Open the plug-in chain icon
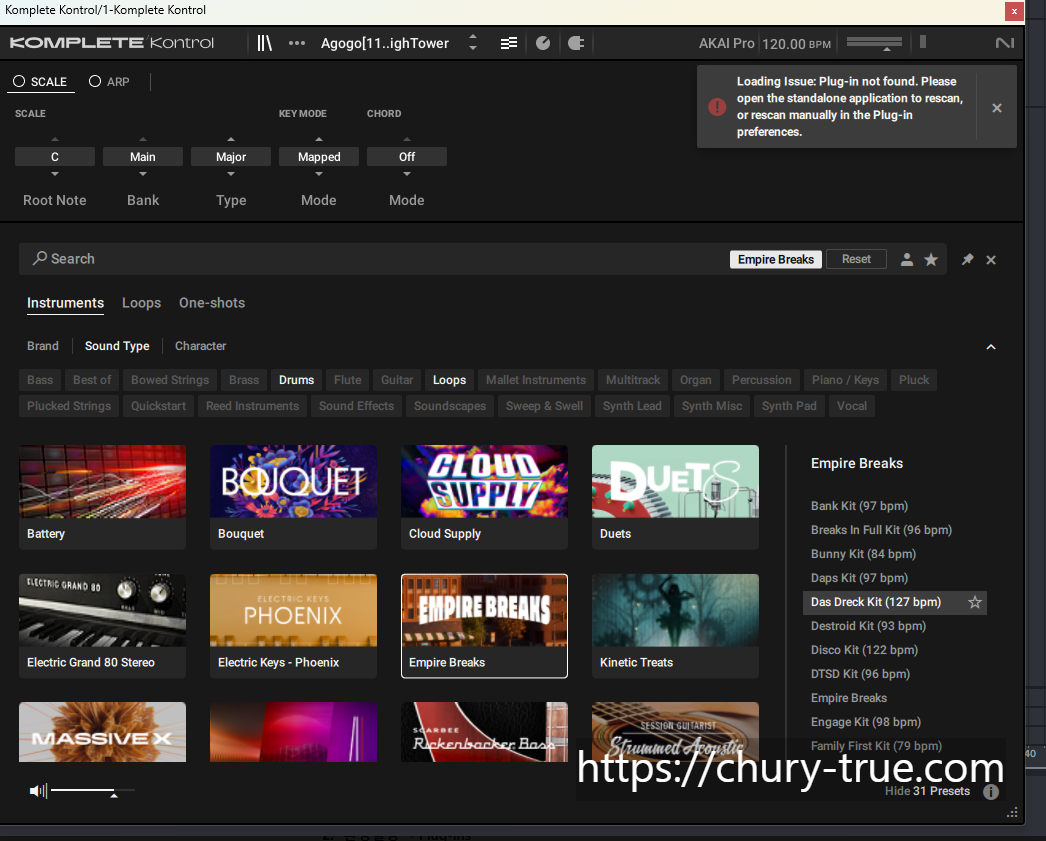The image size is (1046, 841). [576, 43]
